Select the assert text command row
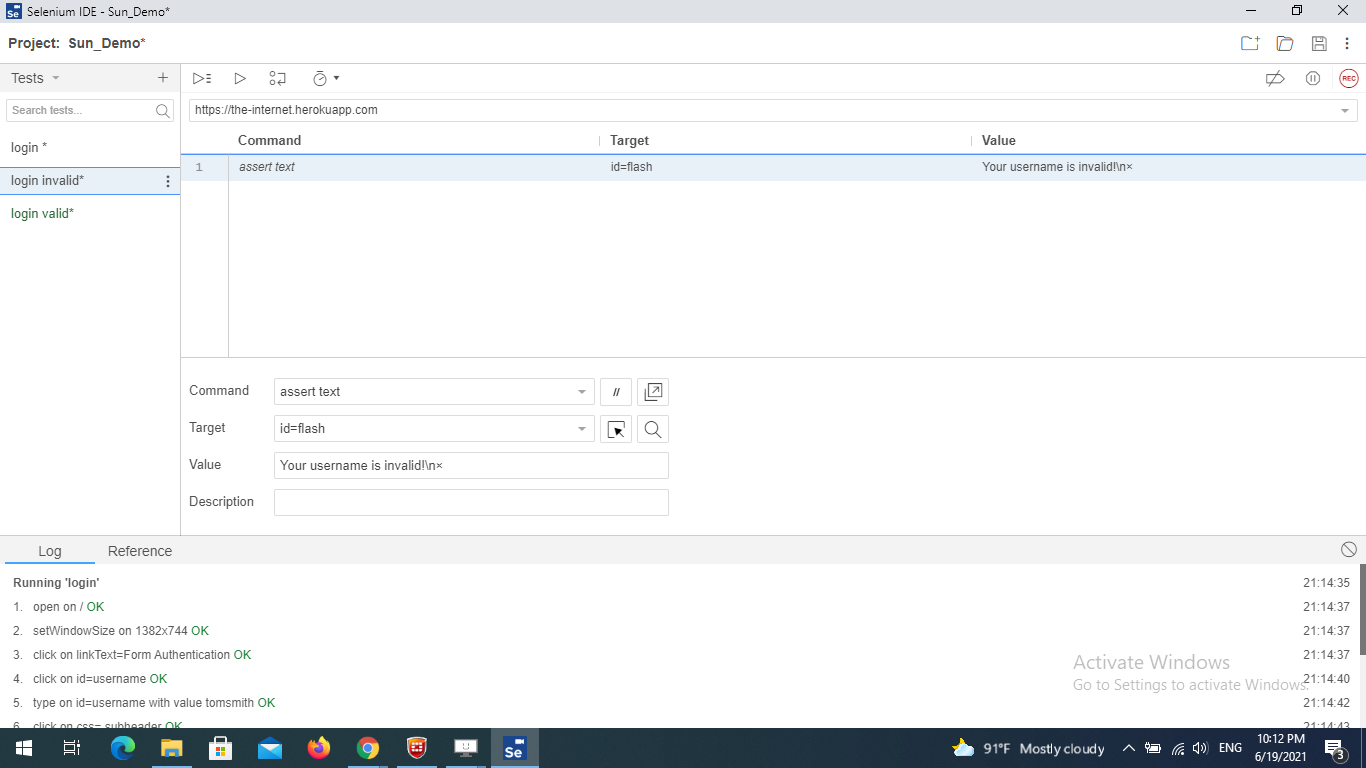 (x=773, y=167)
